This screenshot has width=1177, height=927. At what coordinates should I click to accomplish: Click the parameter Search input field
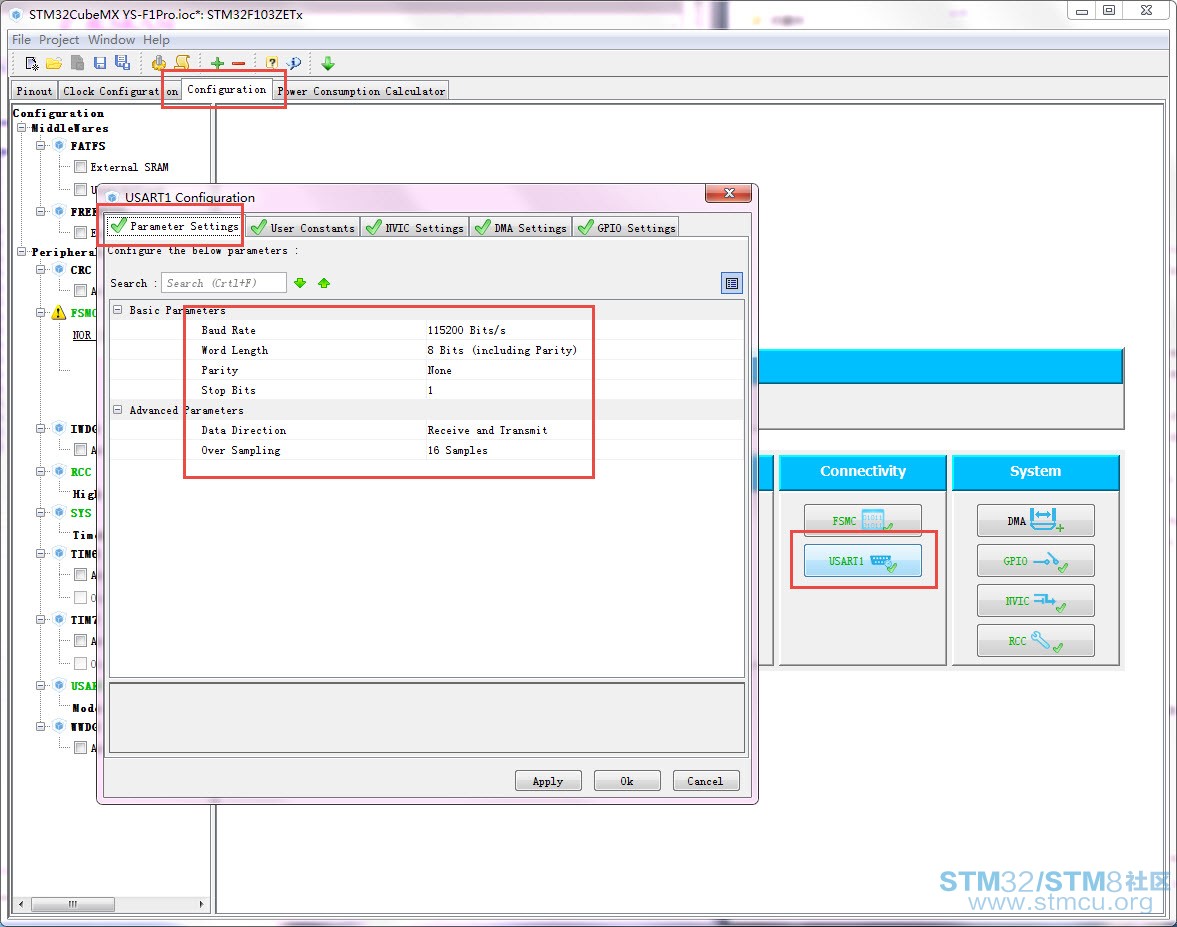(224, 283)
